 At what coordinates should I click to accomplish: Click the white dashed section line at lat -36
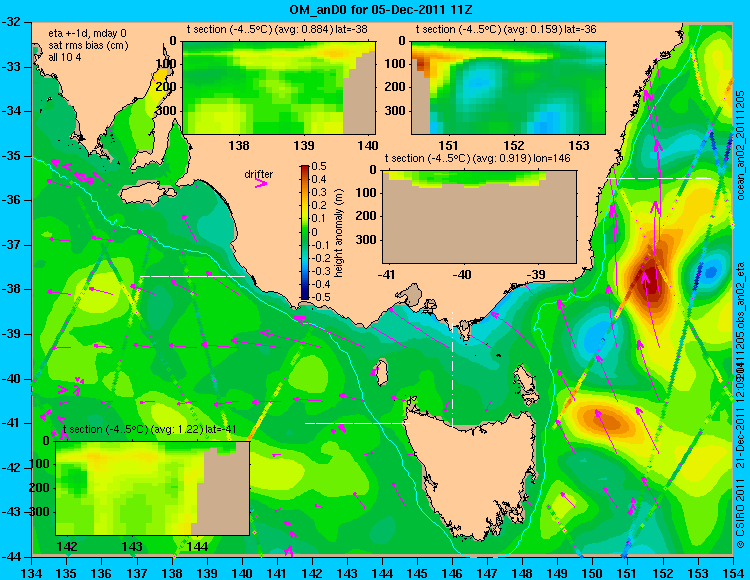[x=660, y=178]
